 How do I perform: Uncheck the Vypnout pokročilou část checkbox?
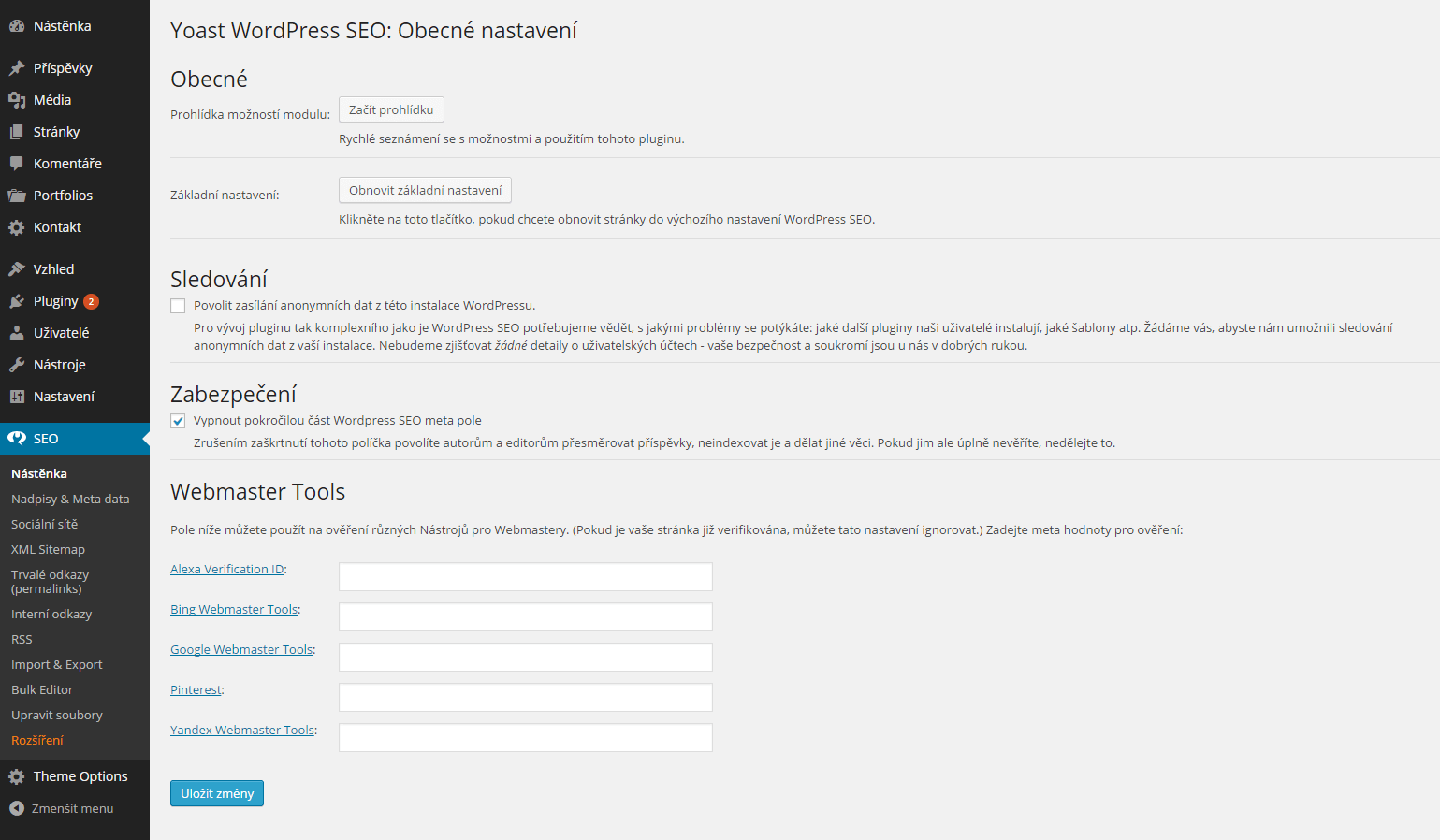point(178,421)
